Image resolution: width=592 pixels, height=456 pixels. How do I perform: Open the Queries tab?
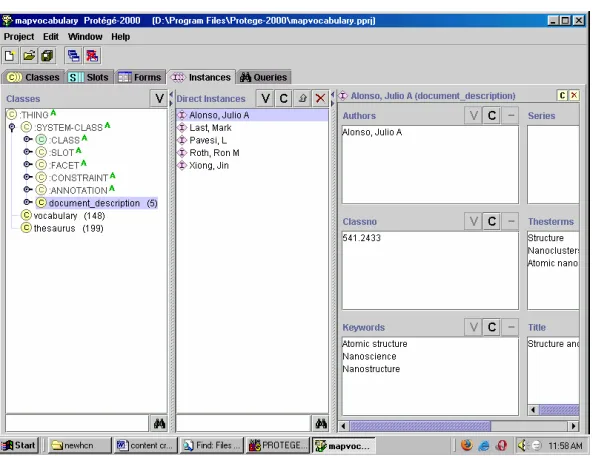tap(264, 77)
